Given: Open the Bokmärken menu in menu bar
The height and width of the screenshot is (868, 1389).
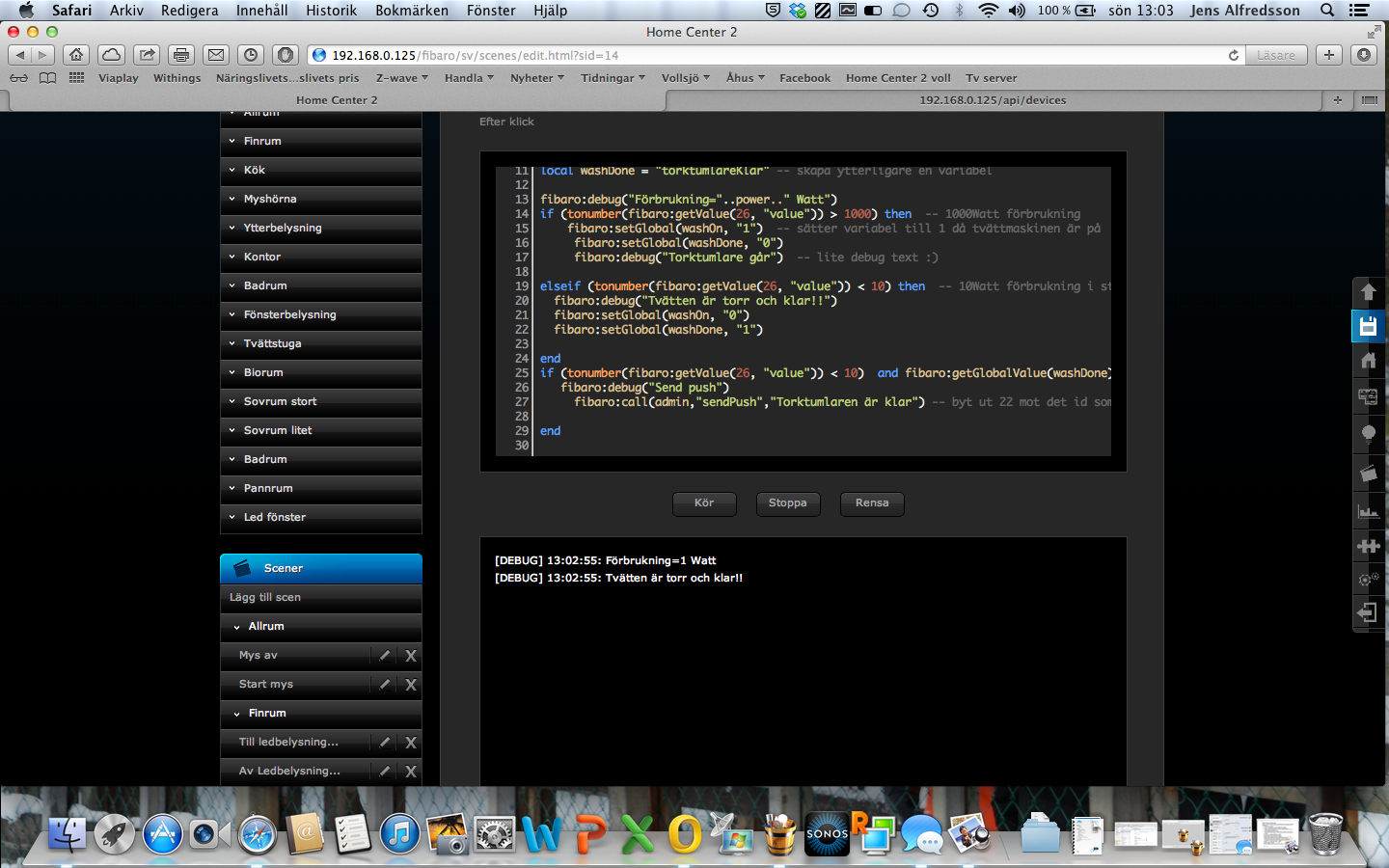Looking at the screenshot, I should [412, 11].
